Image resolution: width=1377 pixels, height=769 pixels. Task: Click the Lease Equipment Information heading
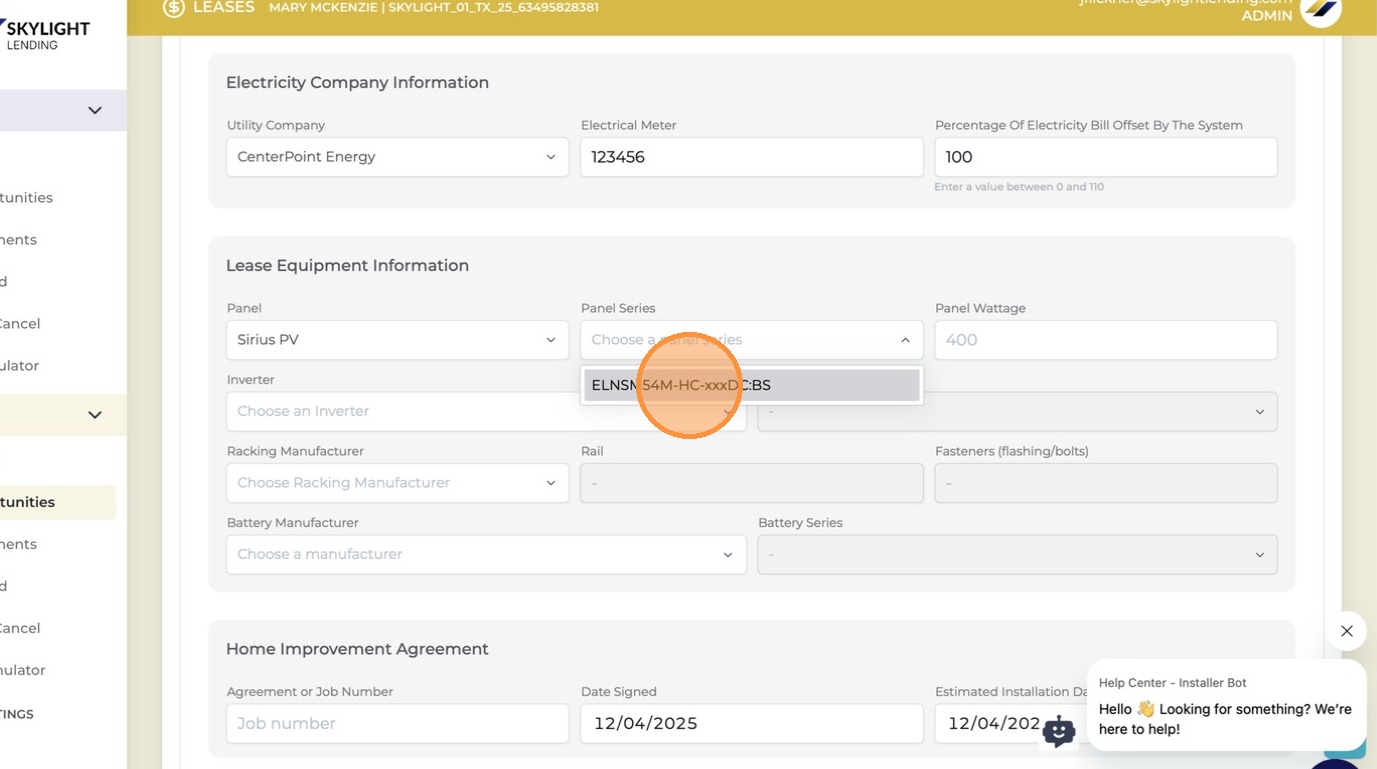click(x=347, y=266)
